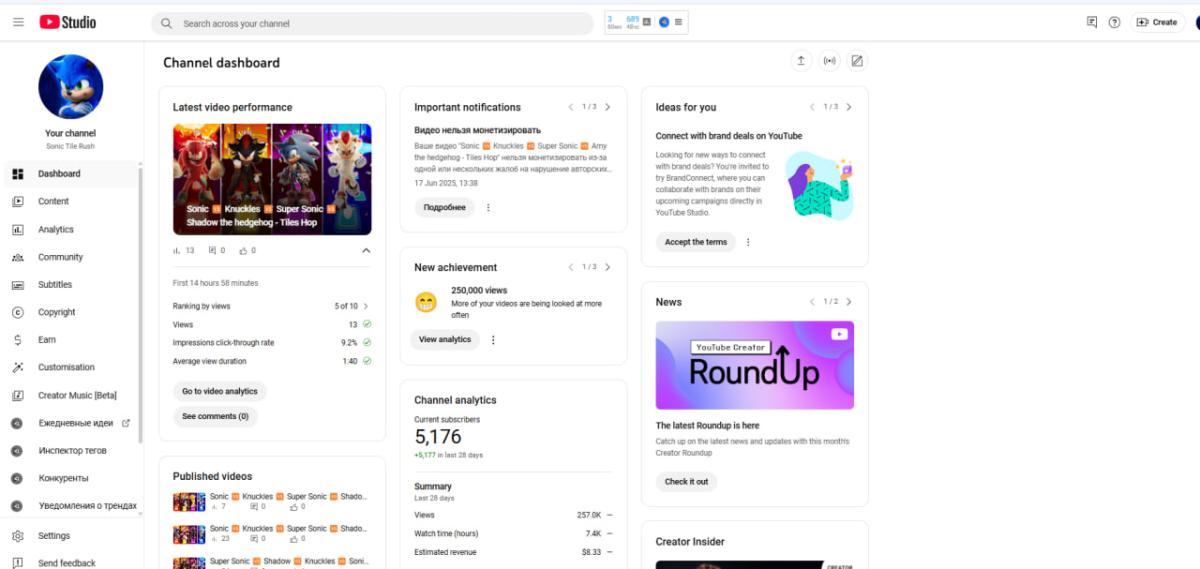Open Конкуренты in the sidebar
The width and height of the screenshot is (1200, 569).
click(x=71, y=478)
